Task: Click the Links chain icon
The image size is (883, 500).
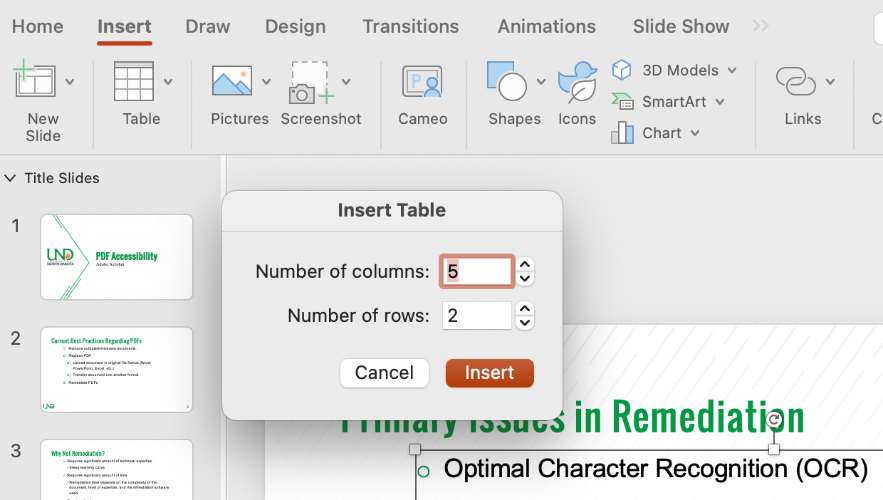Action: [795, 81]
